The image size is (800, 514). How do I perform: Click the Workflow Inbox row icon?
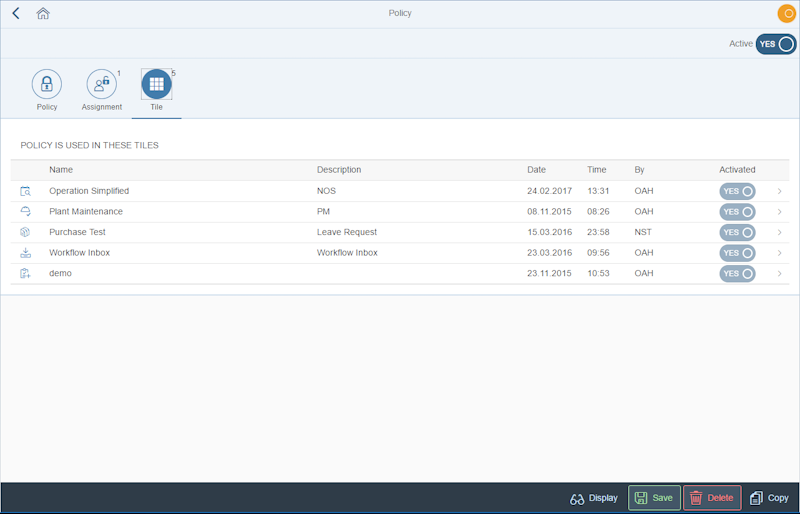point(26,253)
